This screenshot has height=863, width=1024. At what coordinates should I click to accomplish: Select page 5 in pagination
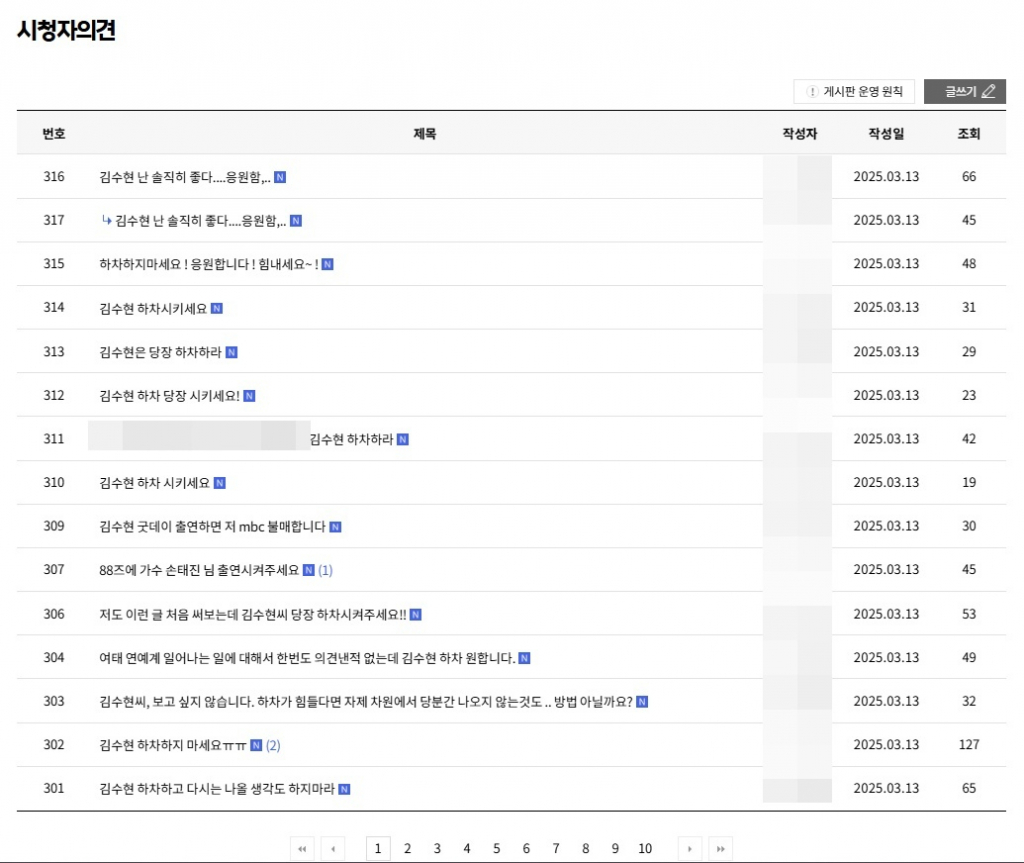pyautogui.click(x=496, y=848)
